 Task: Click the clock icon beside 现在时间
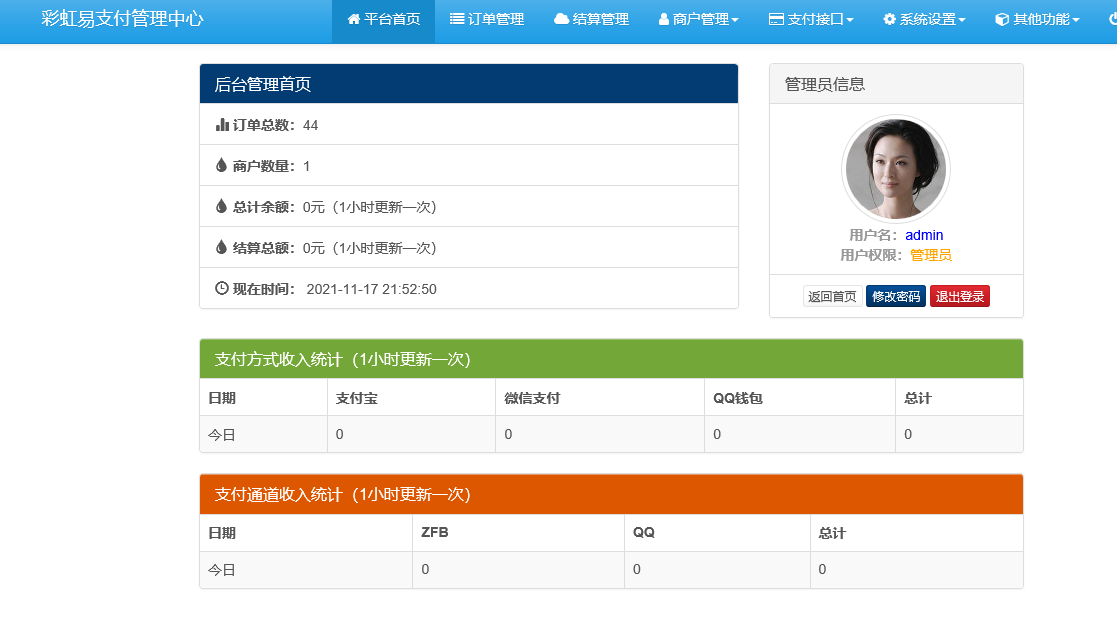tap(220, 288)
